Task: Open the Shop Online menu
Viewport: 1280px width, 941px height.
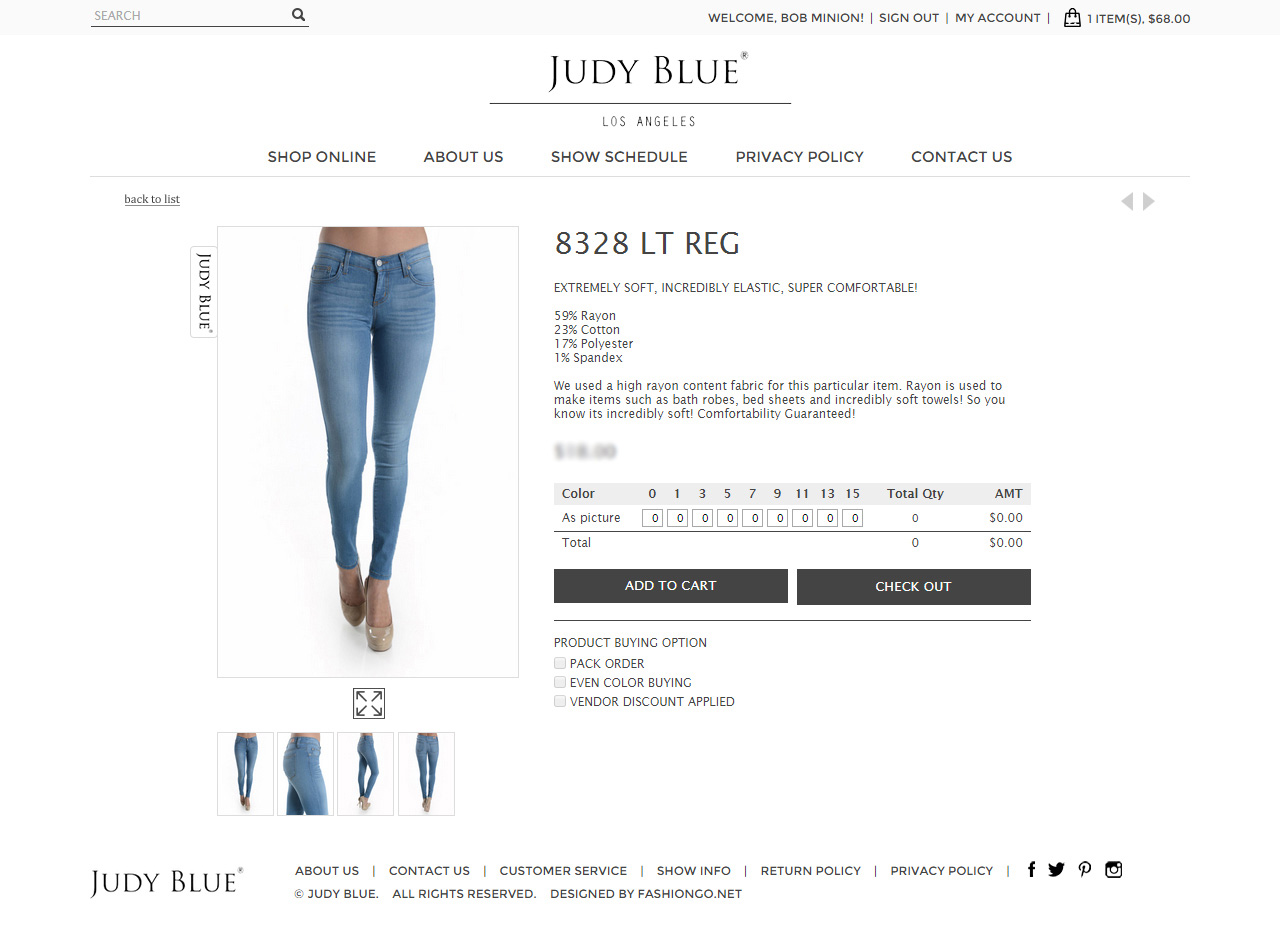Action: click(322, 157)
